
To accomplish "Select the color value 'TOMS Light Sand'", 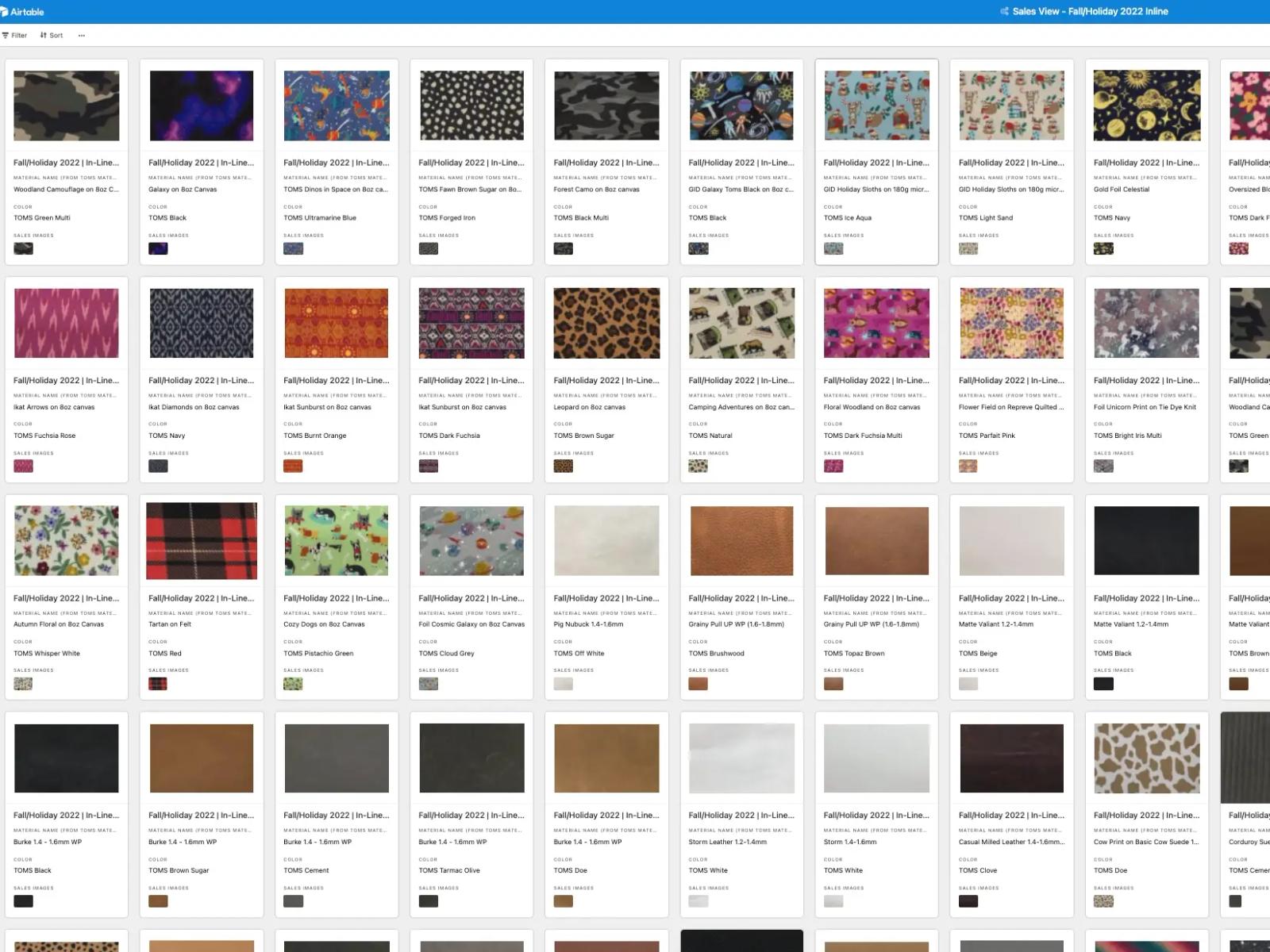I will coord(986,218).
